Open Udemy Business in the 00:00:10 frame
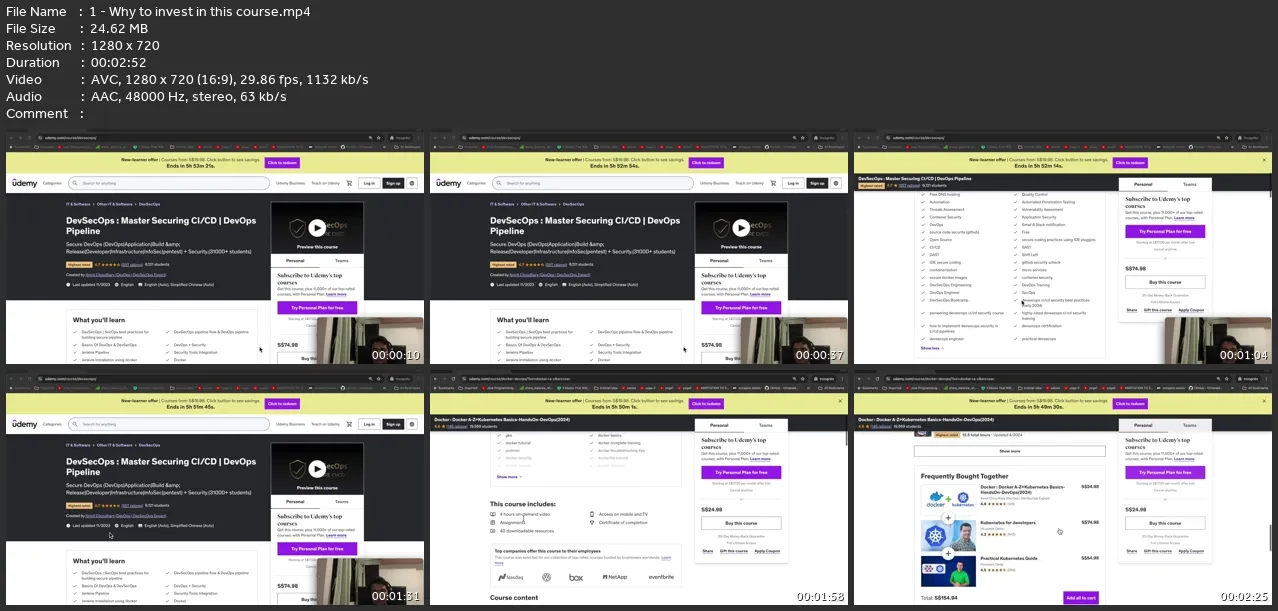This screenshot has height=611, width=1278. [291, 183]
